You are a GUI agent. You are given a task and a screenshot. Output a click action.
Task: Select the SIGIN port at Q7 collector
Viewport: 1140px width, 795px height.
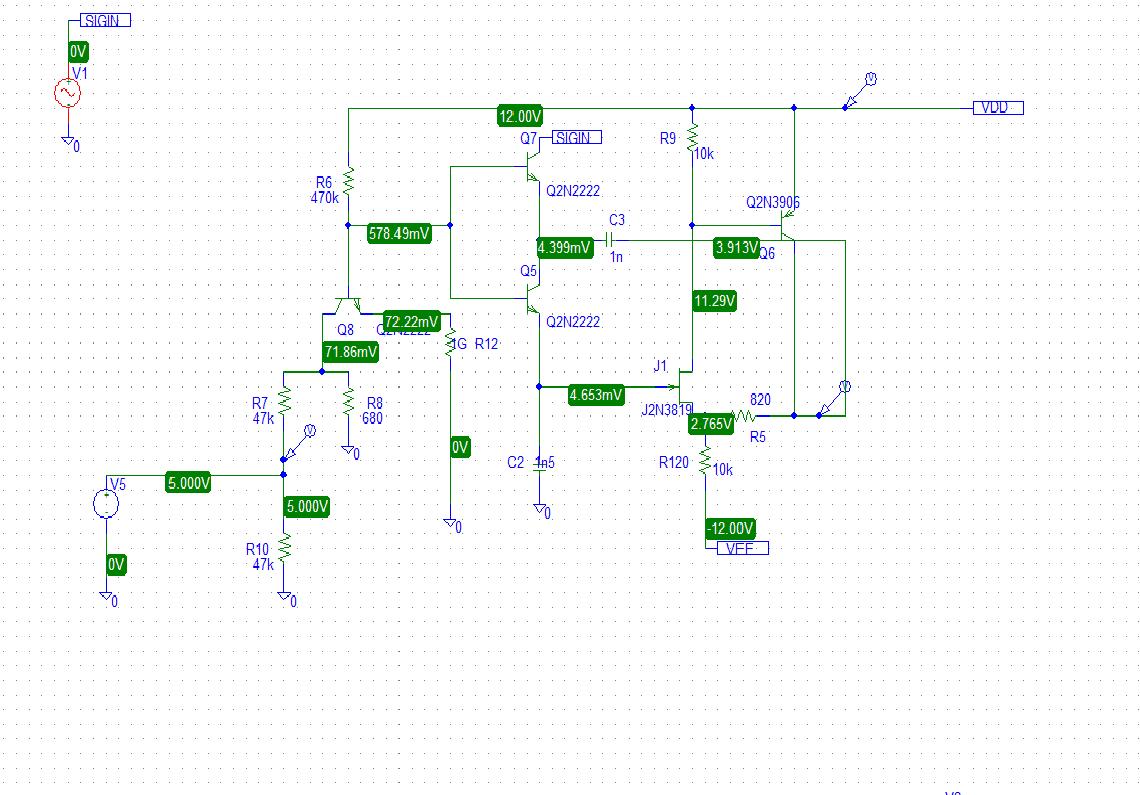577,137
